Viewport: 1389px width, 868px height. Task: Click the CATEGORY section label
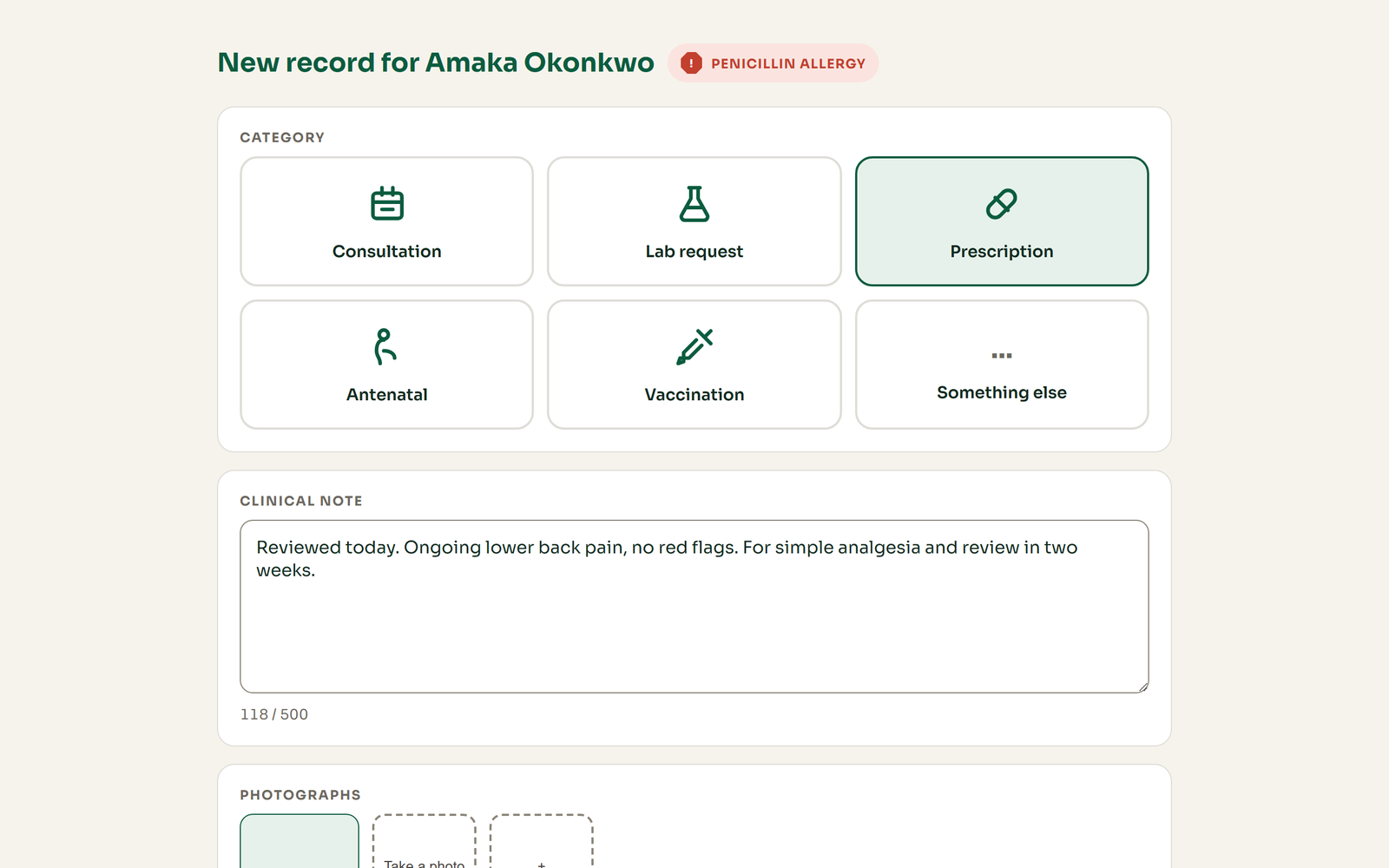pos(282,137)
